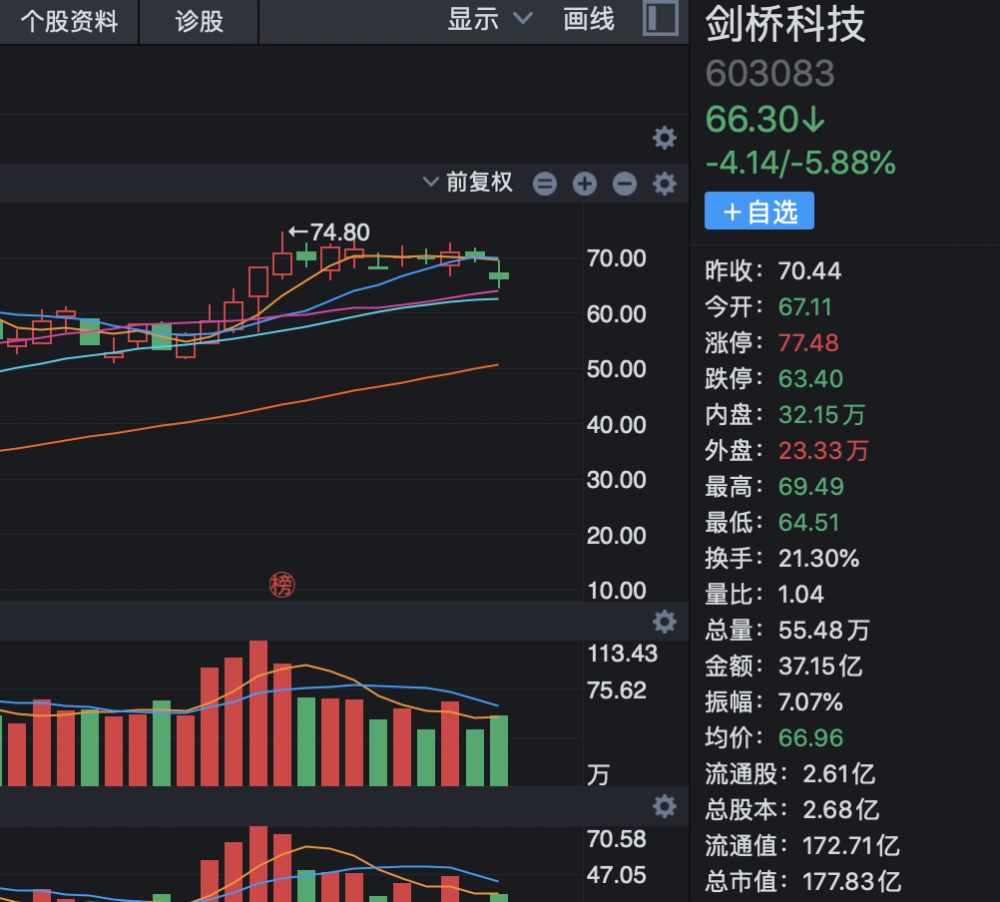Viewport: 1000px width, 902px height.
Task: Click the 总市值 value 177.83亿
Action: [851, 882]
